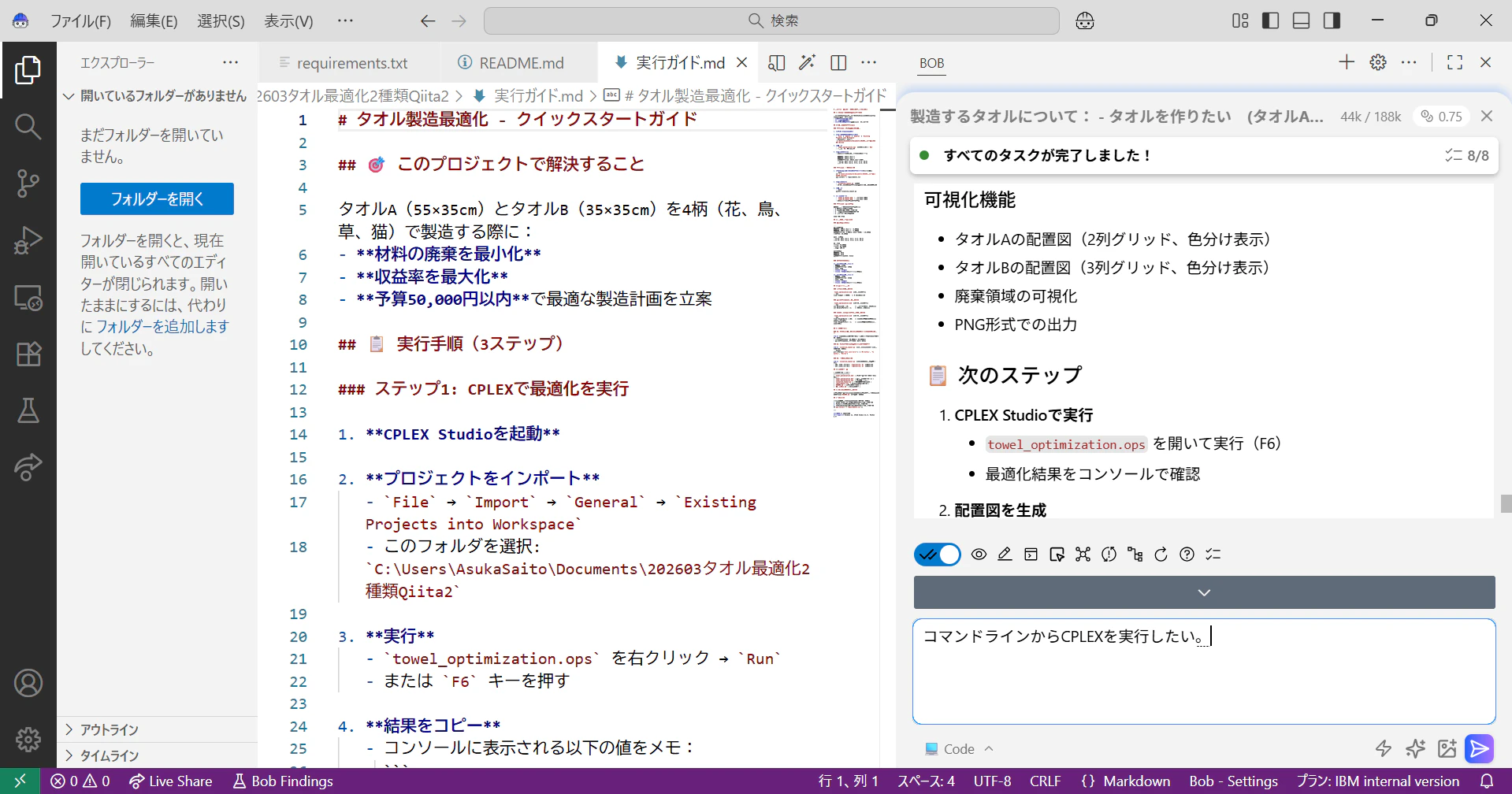Expand the Timeline section
1512x794 pixels.
point(158,755)
